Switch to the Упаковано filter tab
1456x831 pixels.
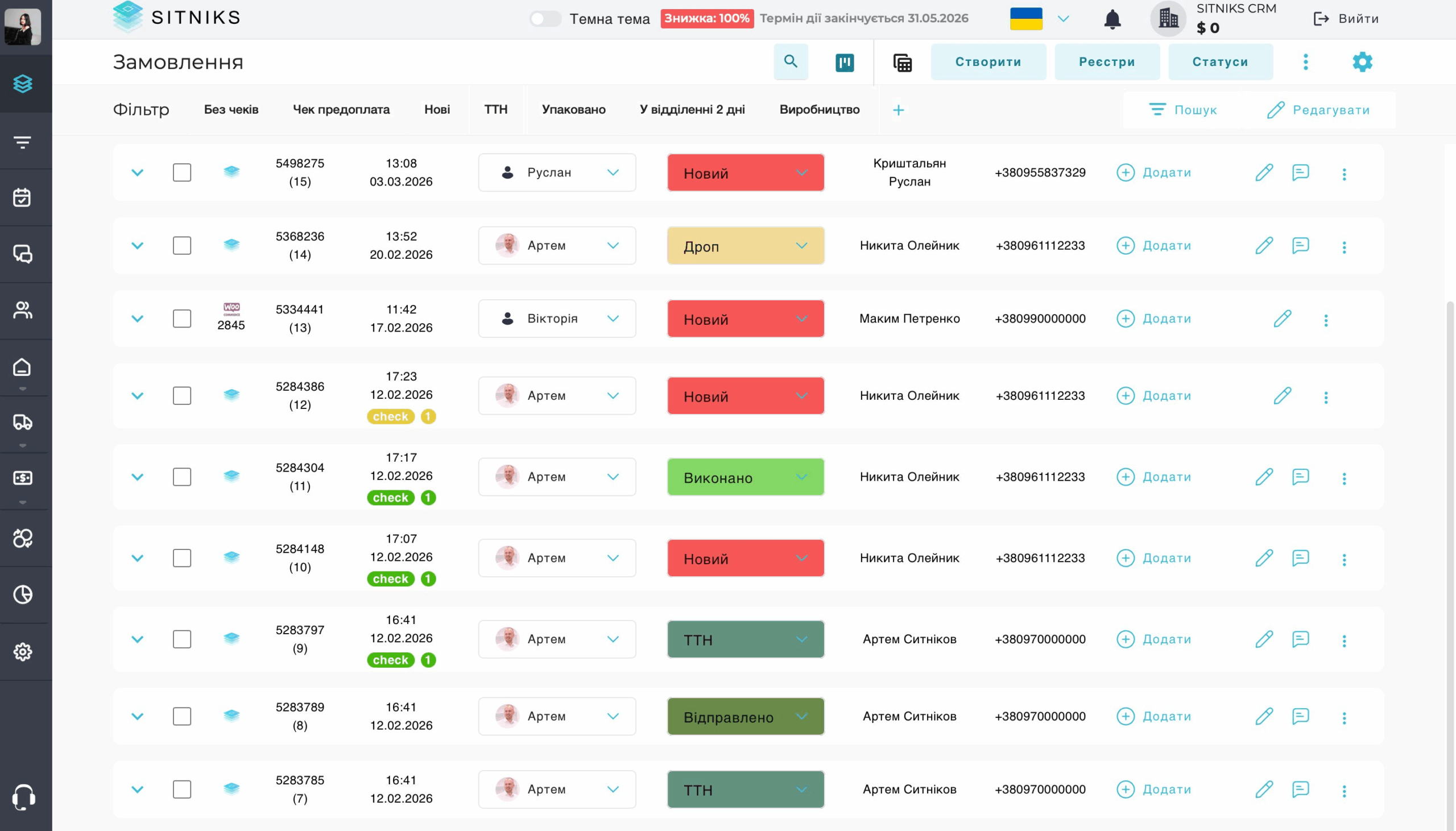[574, 110]
